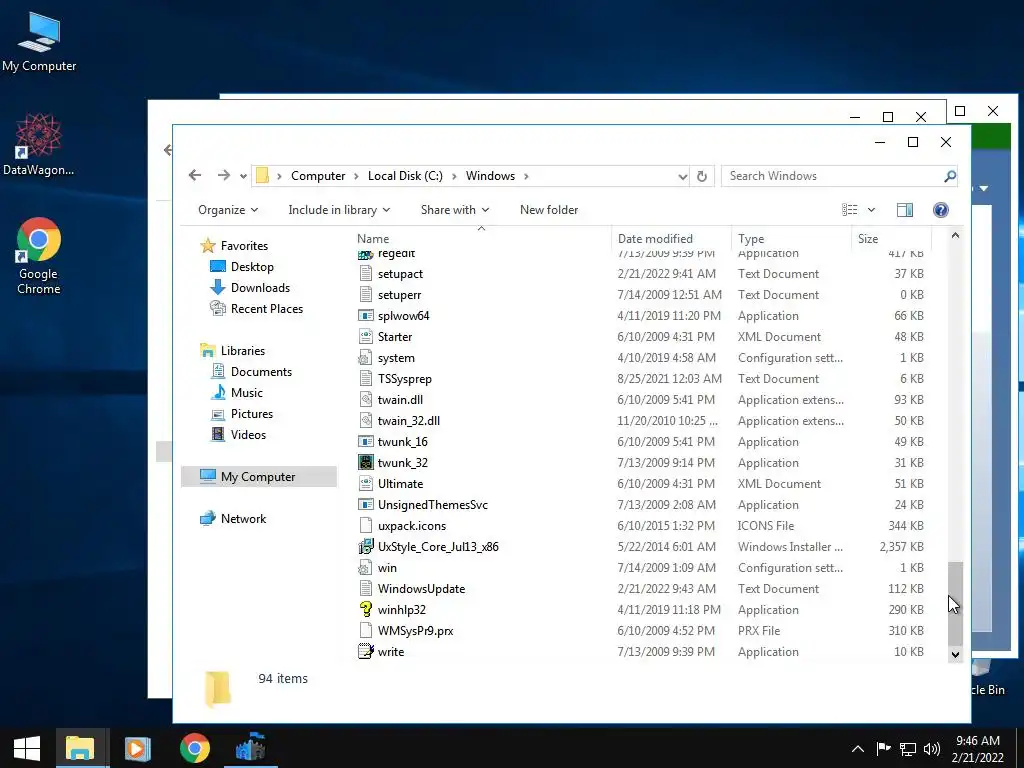Select Libraries in navigation pane
Image resolution: width=1024 pixels, height=768 pixels.
click(x=242, y=351)
